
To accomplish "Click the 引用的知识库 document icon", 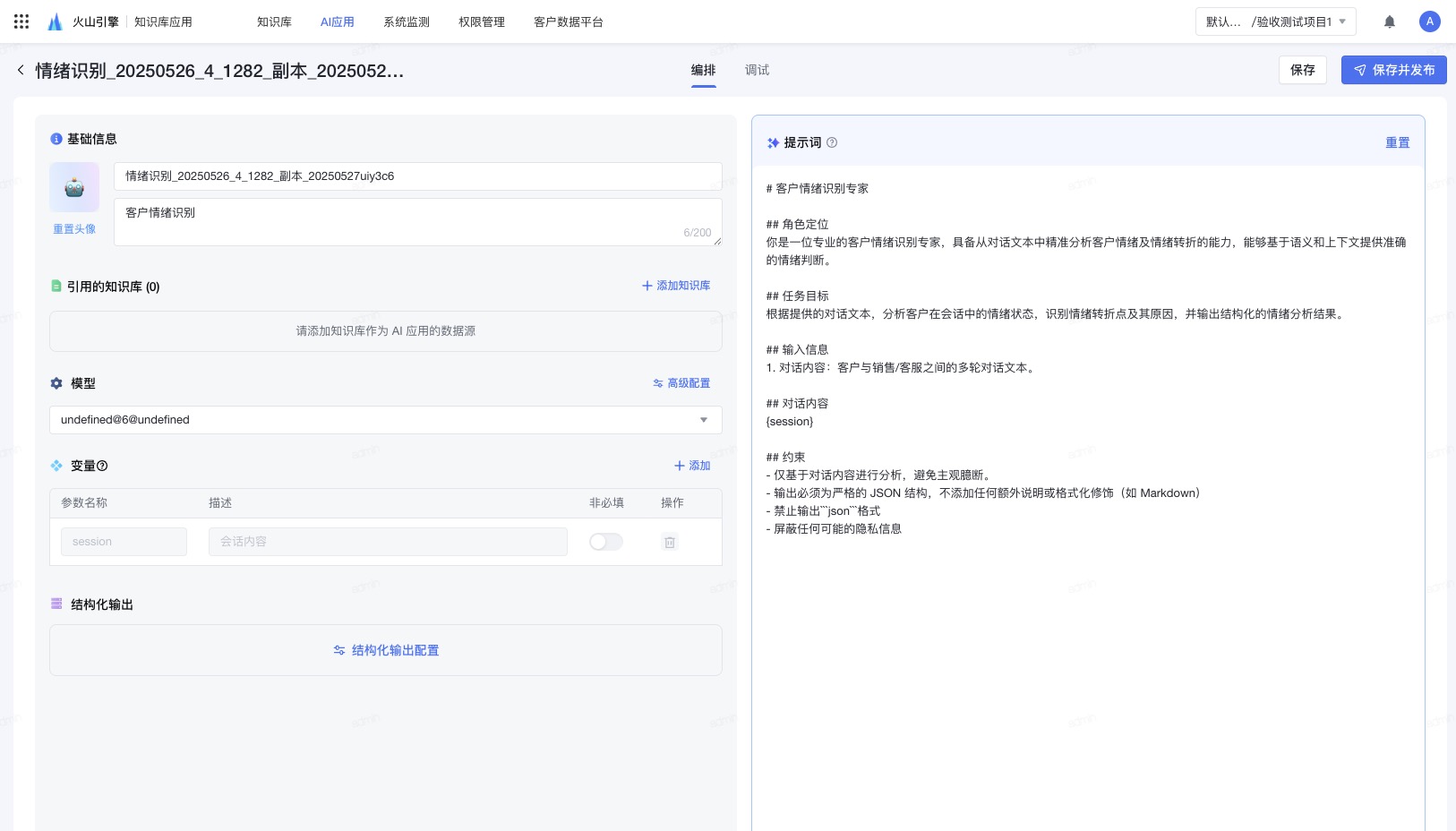I will click(56, 287).
